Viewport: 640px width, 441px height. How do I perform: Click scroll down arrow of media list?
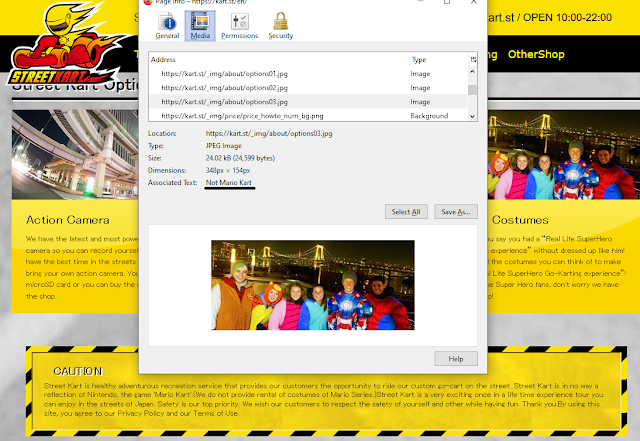(x=472, y=116)
